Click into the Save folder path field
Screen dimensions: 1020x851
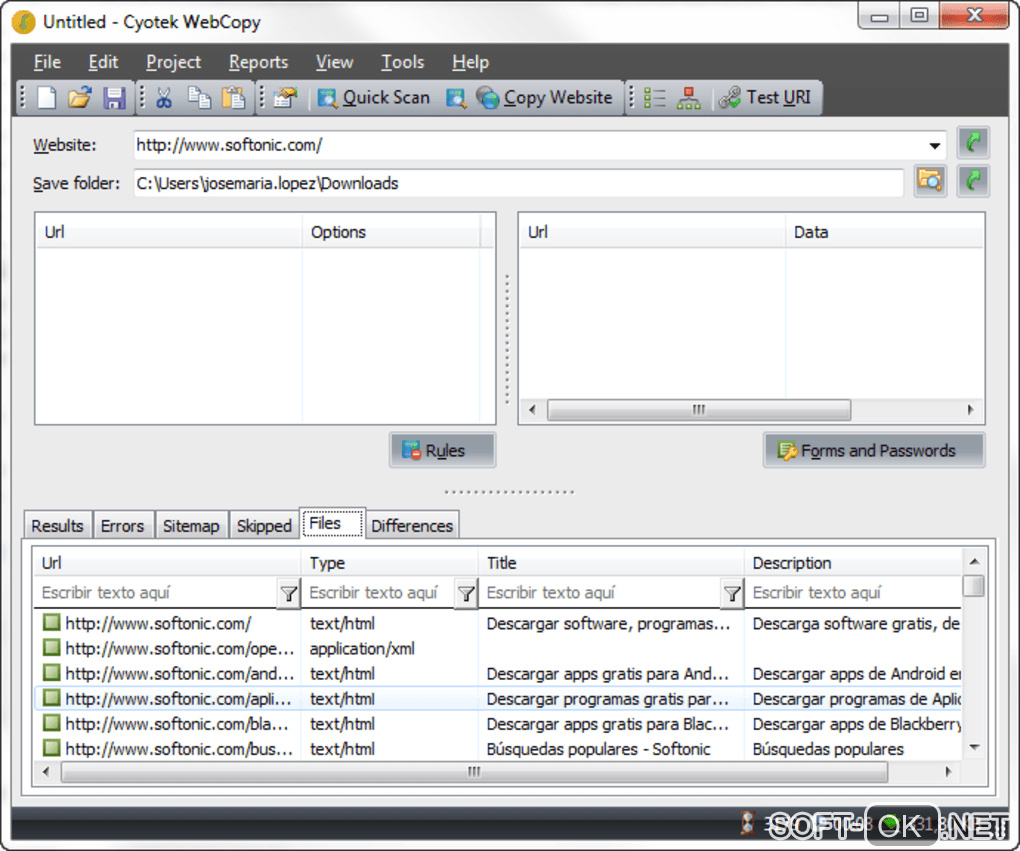pos(518,183)
